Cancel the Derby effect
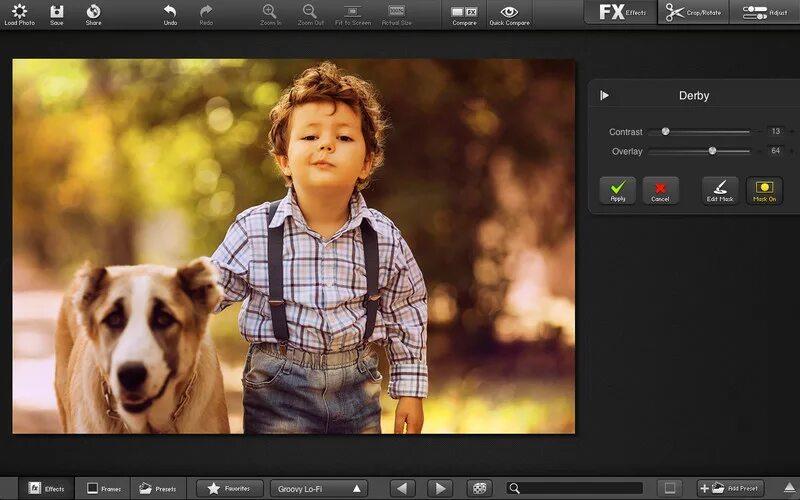The width and height of the screenshot is (800, 500). (x=660, y=190)
